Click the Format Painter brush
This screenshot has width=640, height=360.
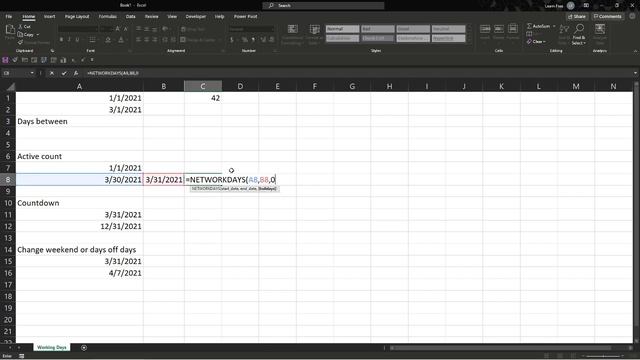click(20, 42)
